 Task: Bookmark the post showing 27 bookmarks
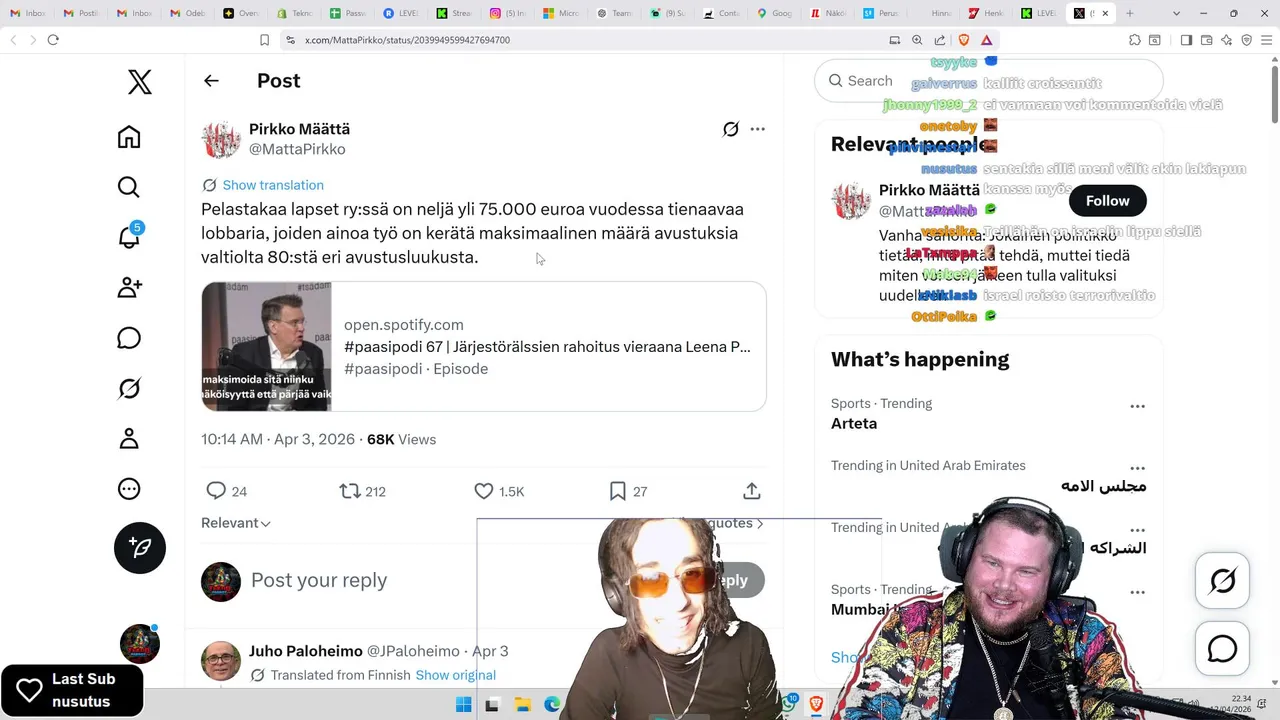[628, 491]
